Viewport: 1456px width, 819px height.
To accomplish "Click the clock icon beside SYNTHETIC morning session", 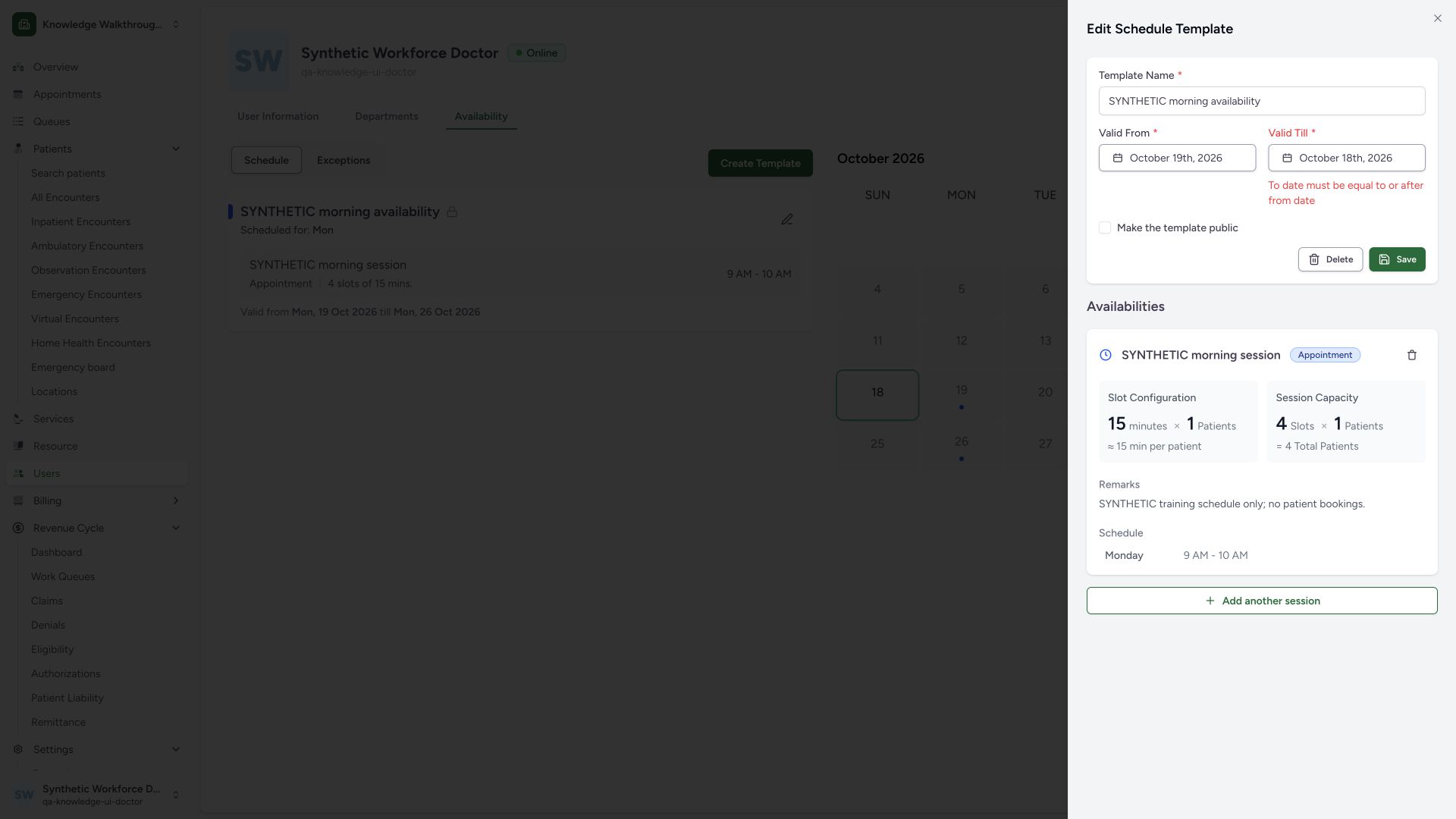I will click(x=1106, y=355).
